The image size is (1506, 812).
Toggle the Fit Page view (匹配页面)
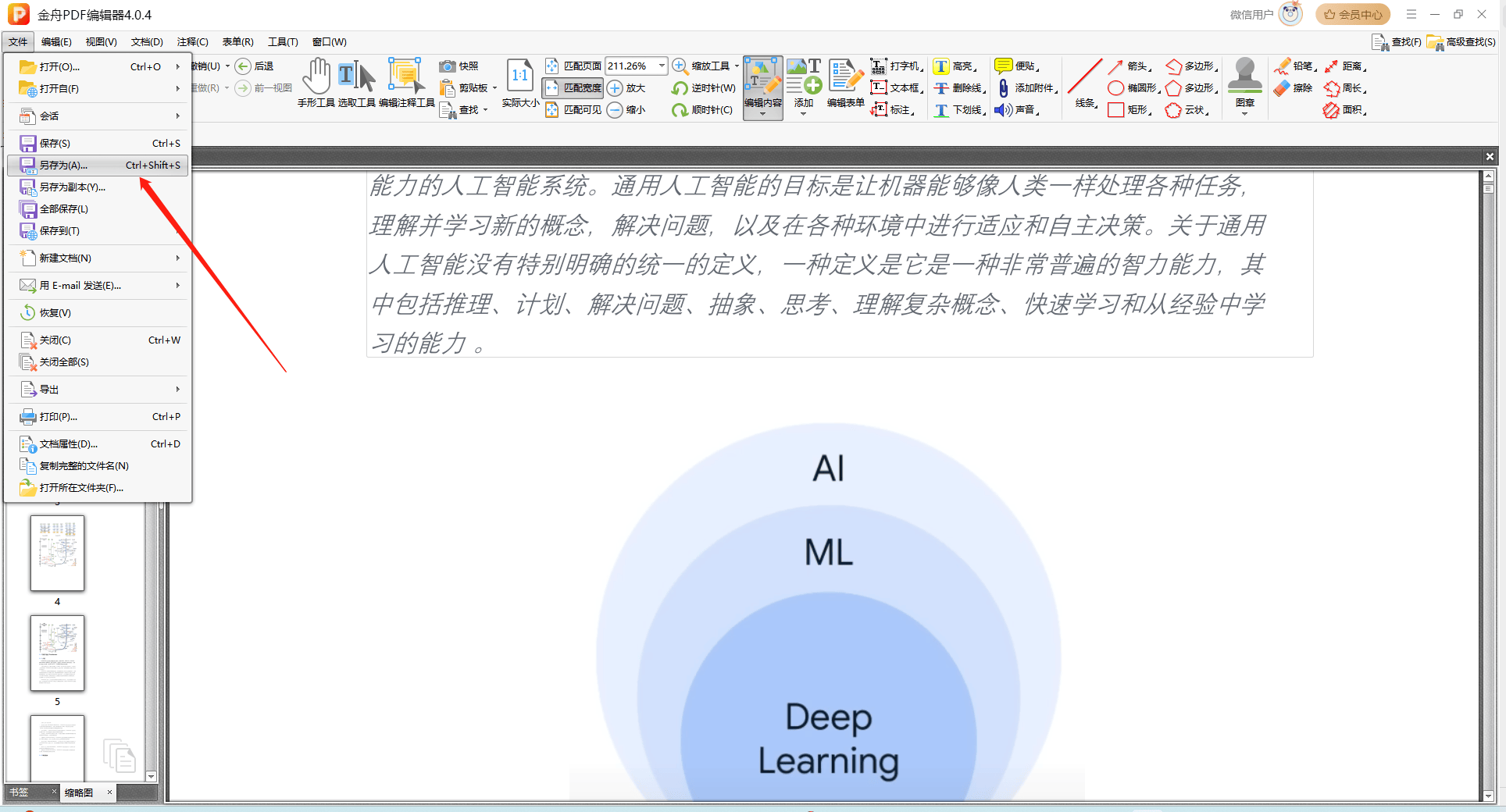coord(573,66)
